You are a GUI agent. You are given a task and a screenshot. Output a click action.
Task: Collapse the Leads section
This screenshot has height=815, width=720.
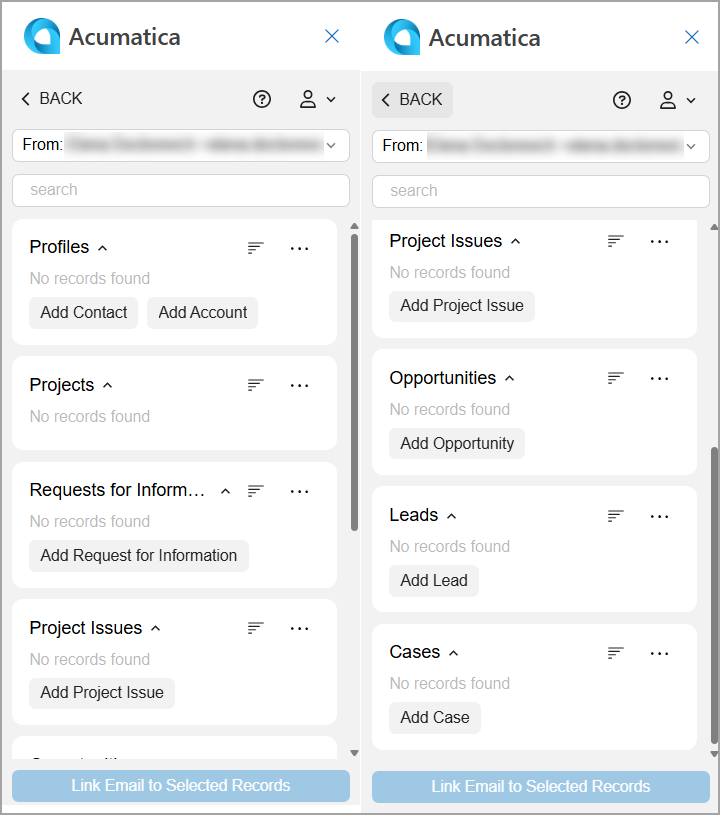click(452, 516)
